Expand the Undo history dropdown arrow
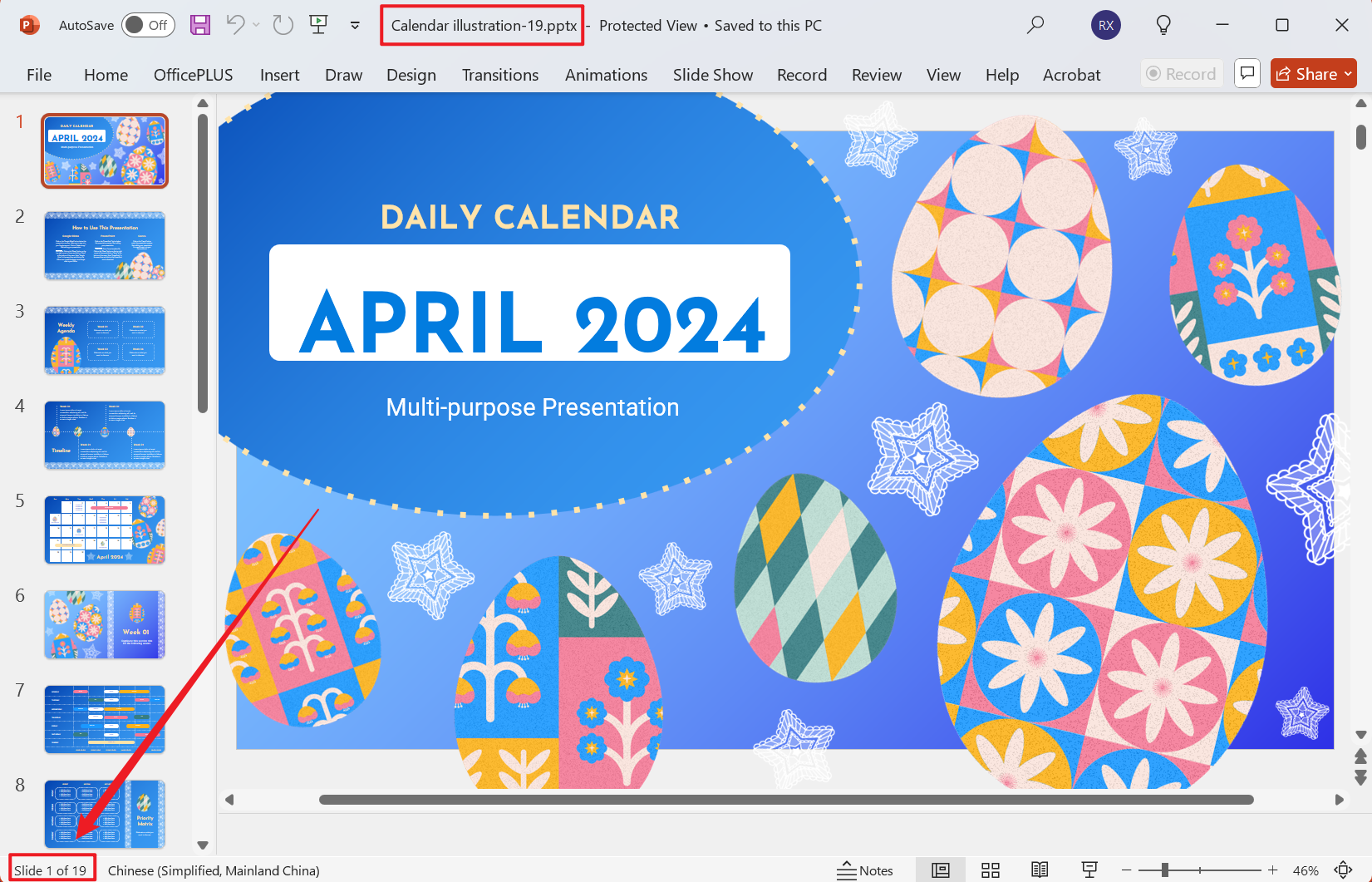The image size is (1372, 882). (256, 25)
